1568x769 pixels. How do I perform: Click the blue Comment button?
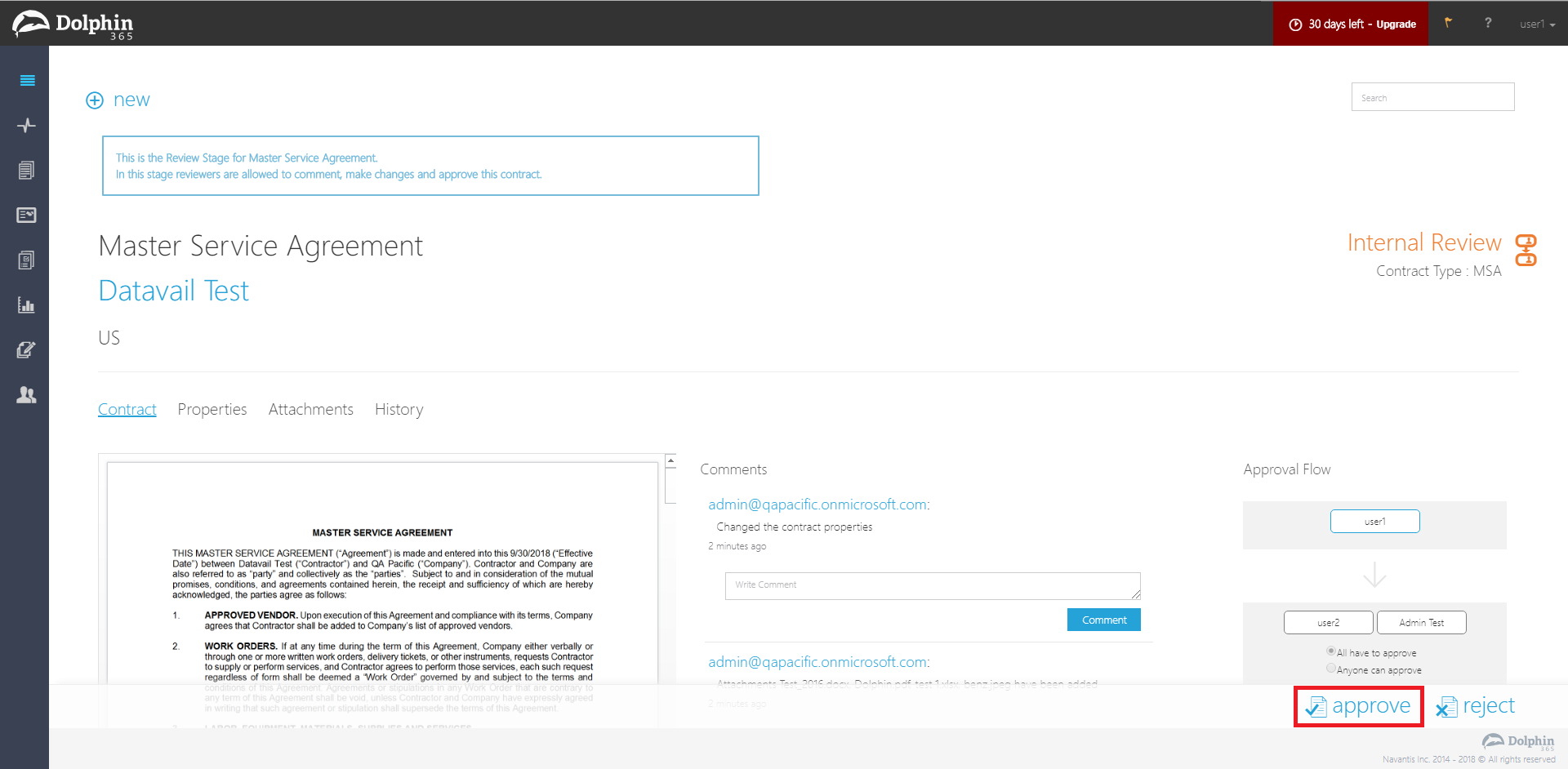tap(1104, 620)
